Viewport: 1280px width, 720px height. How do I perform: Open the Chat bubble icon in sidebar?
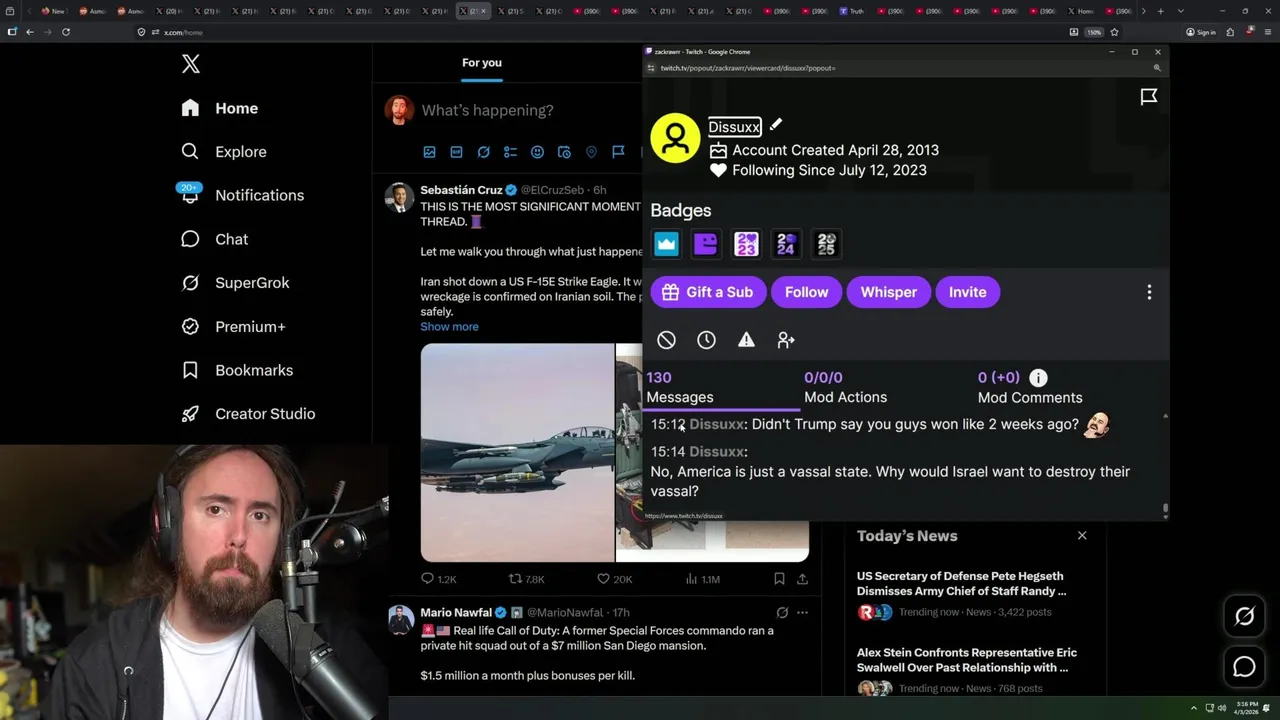[190, 239]
